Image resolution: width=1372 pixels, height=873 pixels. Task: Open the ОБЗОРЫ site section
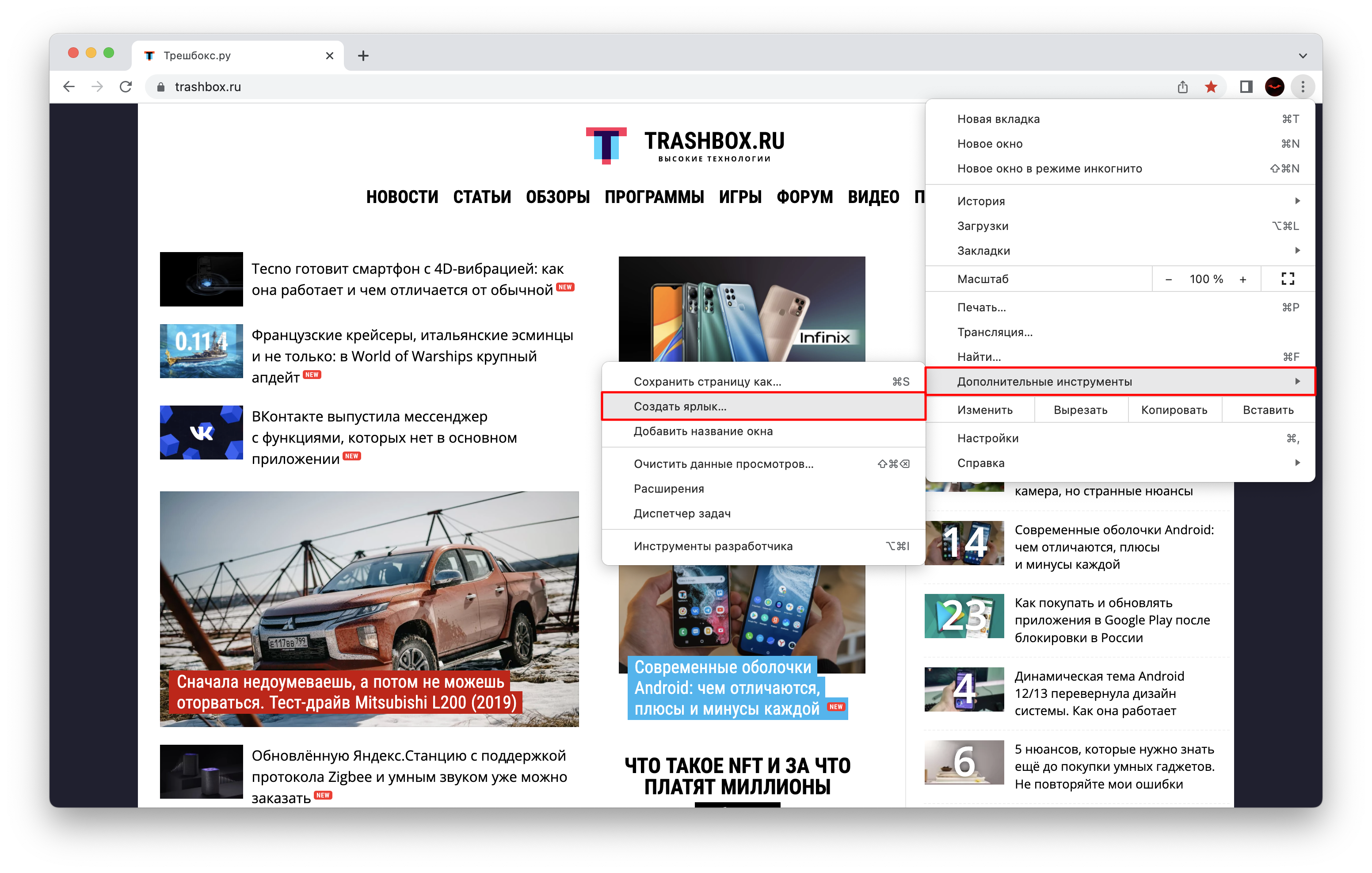click(558, 197)
